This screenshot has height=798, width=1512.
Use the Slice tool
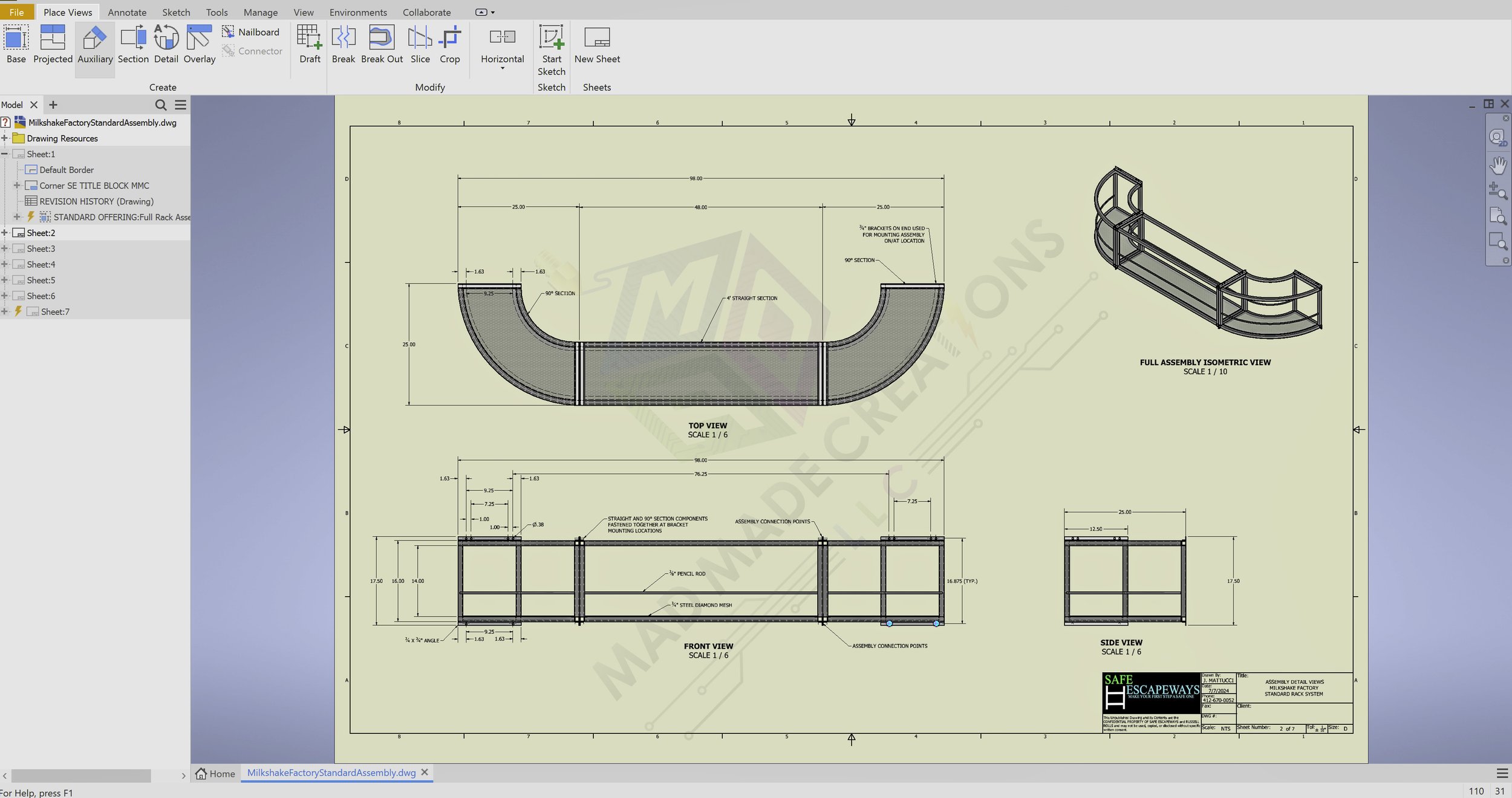420,44
